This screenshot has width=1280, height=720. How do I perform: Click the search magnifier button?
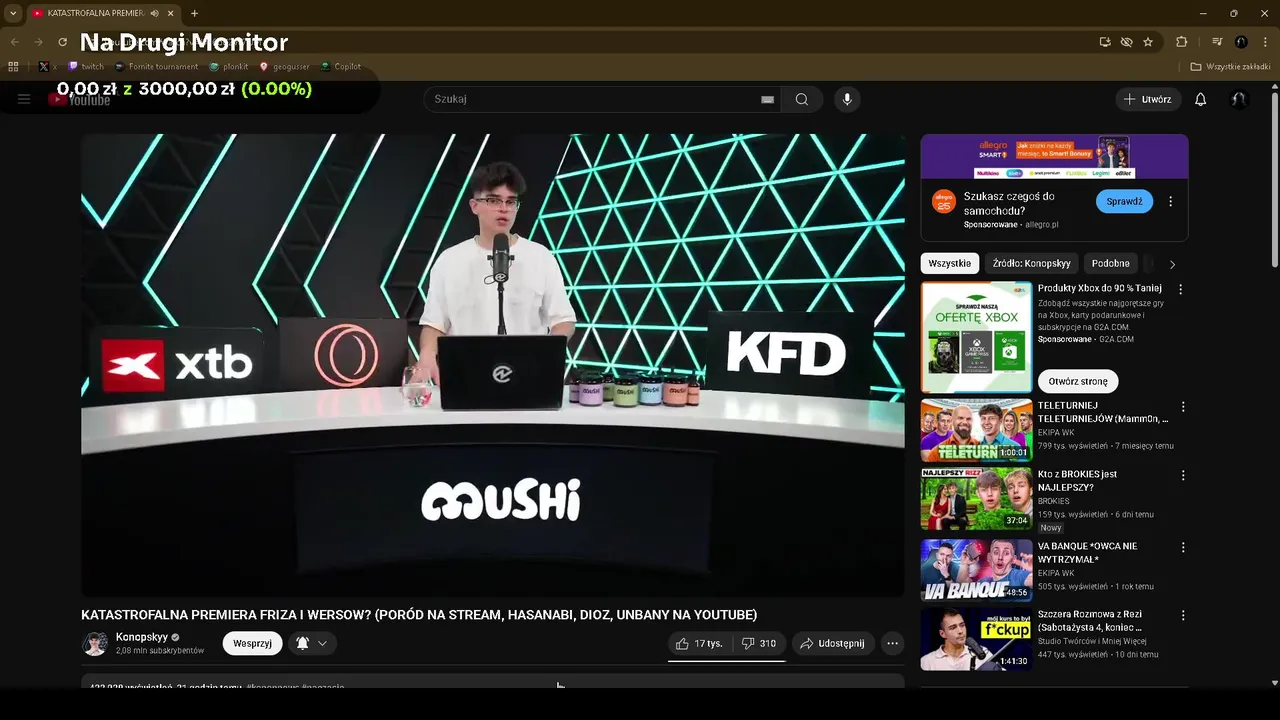point(802,99)
